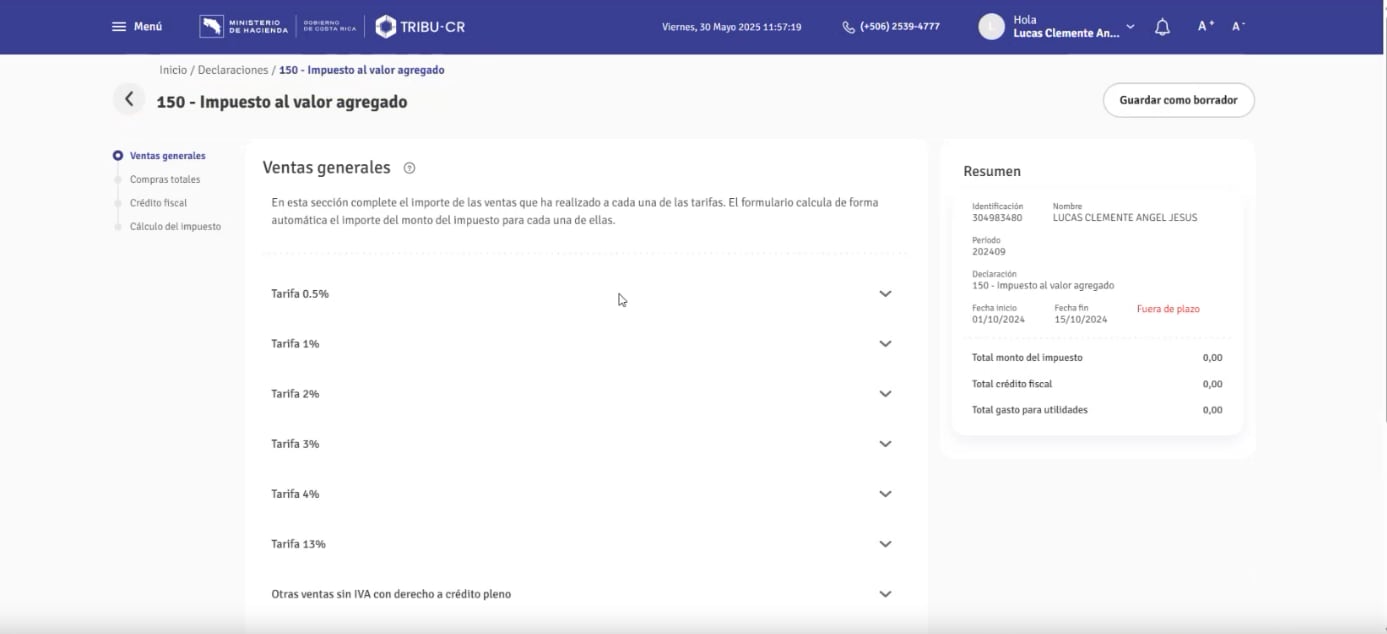Open the notifications bell
The image size is (1387, 634).
pos(1162,26)
